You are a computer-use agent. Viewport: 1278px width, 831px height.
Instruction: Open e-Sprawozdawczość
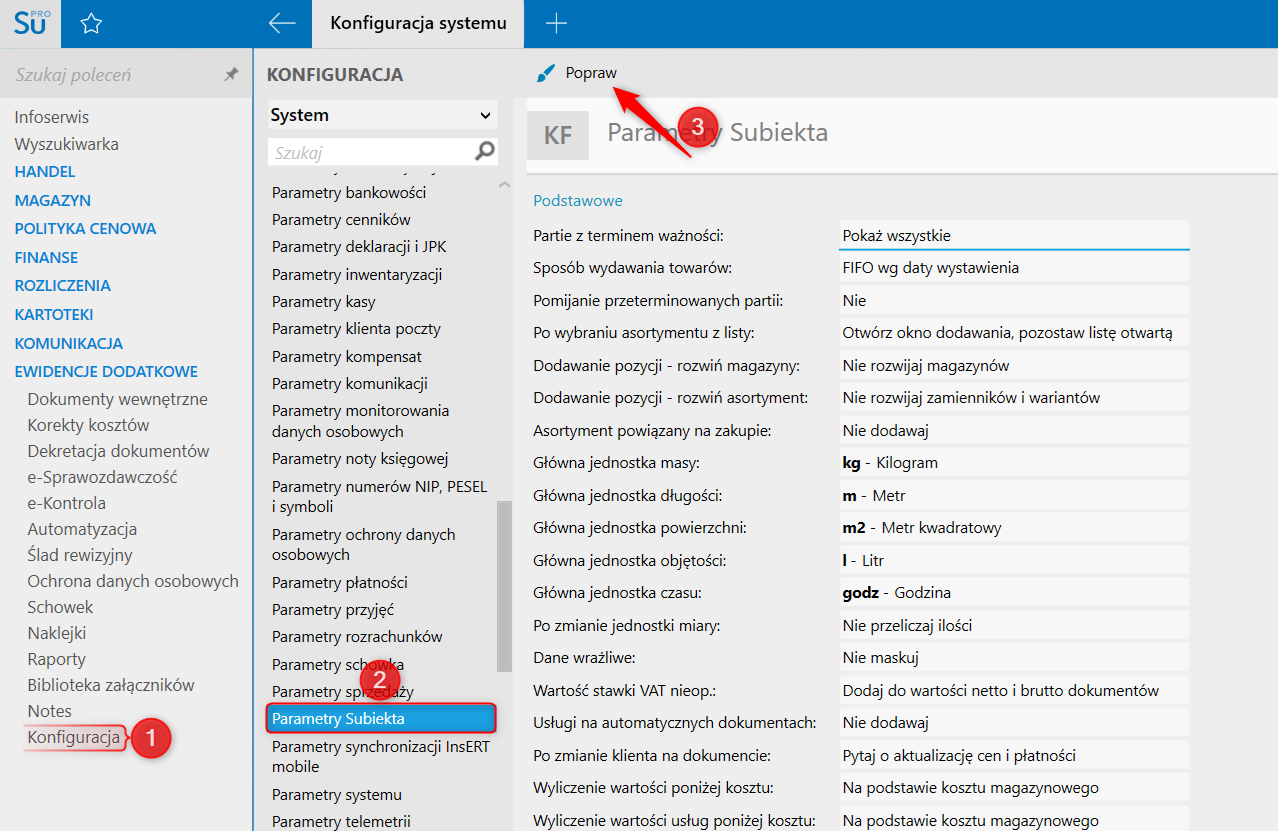pyautogui.click(x=102, y=477)
